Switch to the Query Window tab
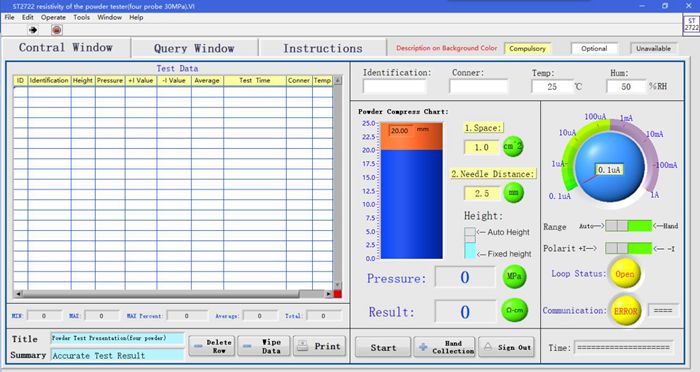The width and height of the screenshot is (700, 372). tap(194, 48)
